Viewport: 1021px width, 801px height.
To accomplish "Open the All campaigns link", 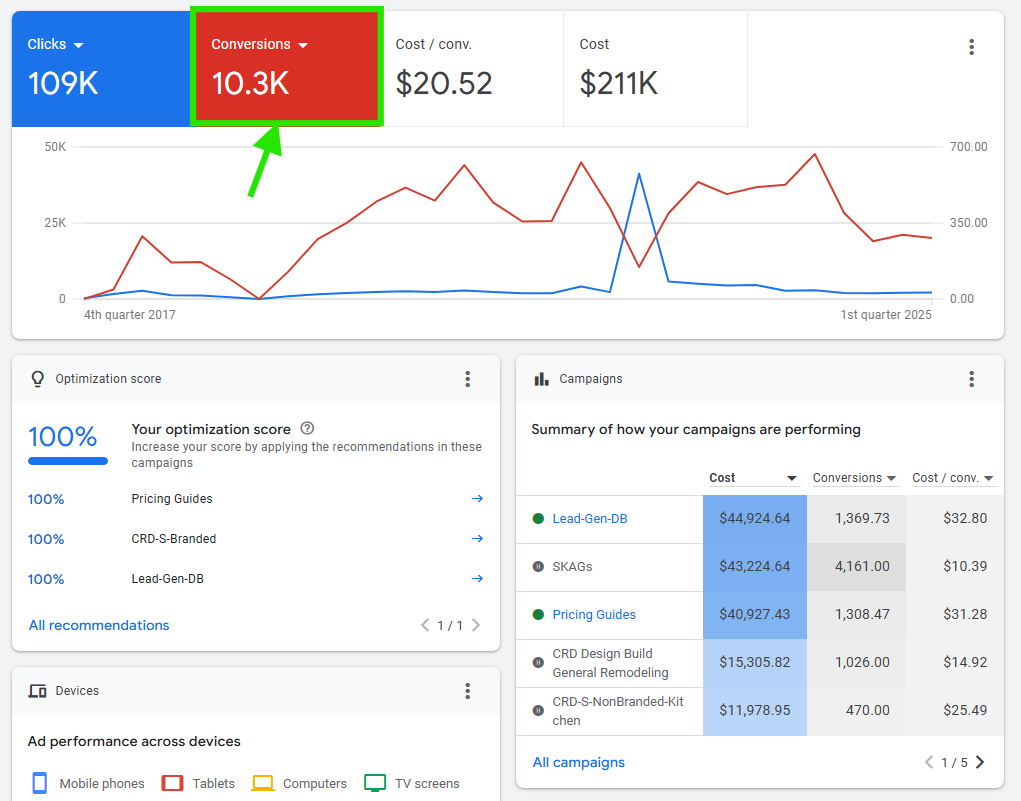I will coord(578,762).
